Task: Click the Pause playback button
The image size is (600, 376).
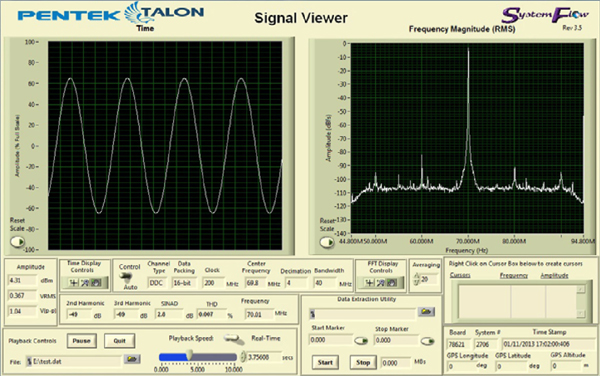Action: (82, 341)
